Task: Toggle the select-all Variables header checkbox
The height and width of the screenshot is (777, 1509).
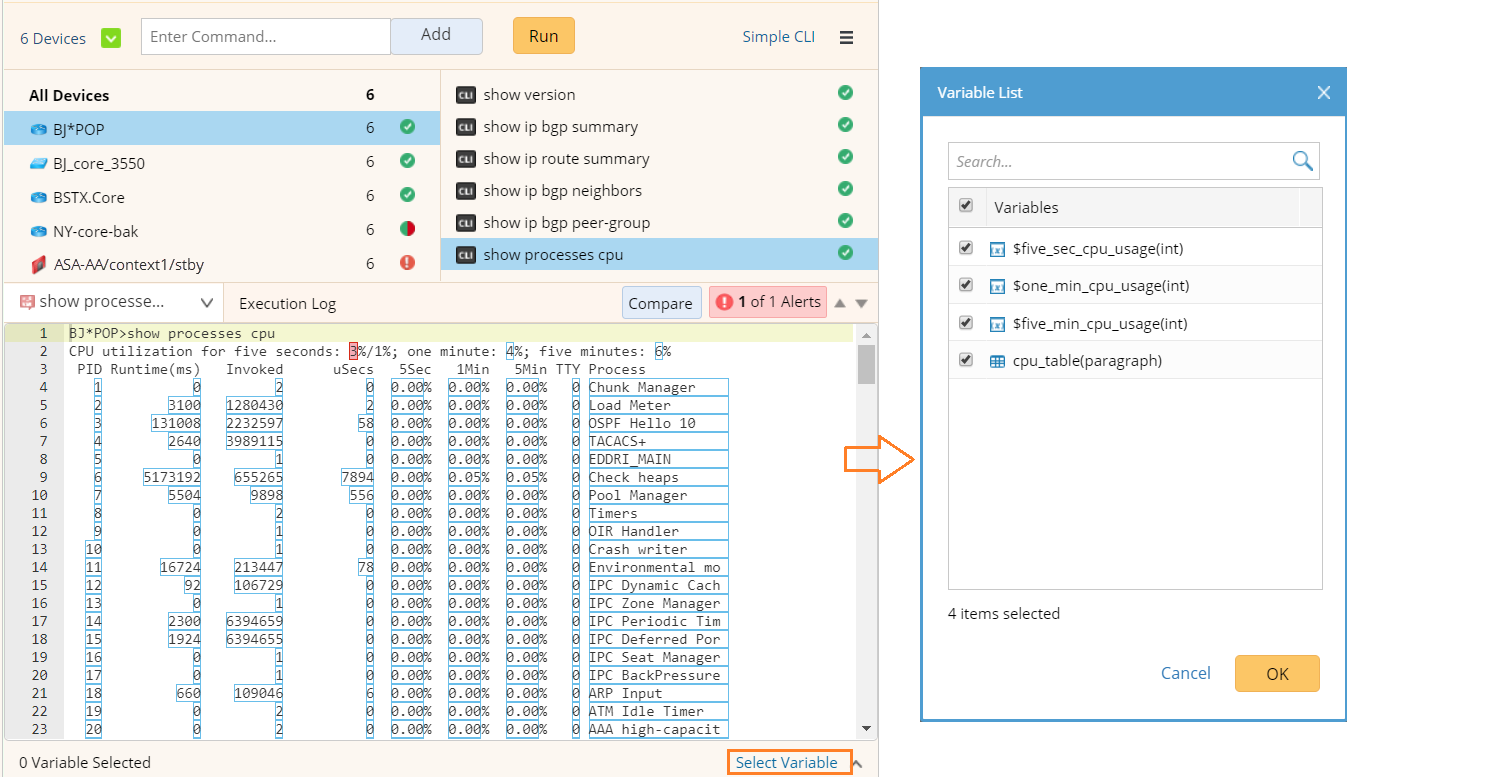Action: click(966, 206)
